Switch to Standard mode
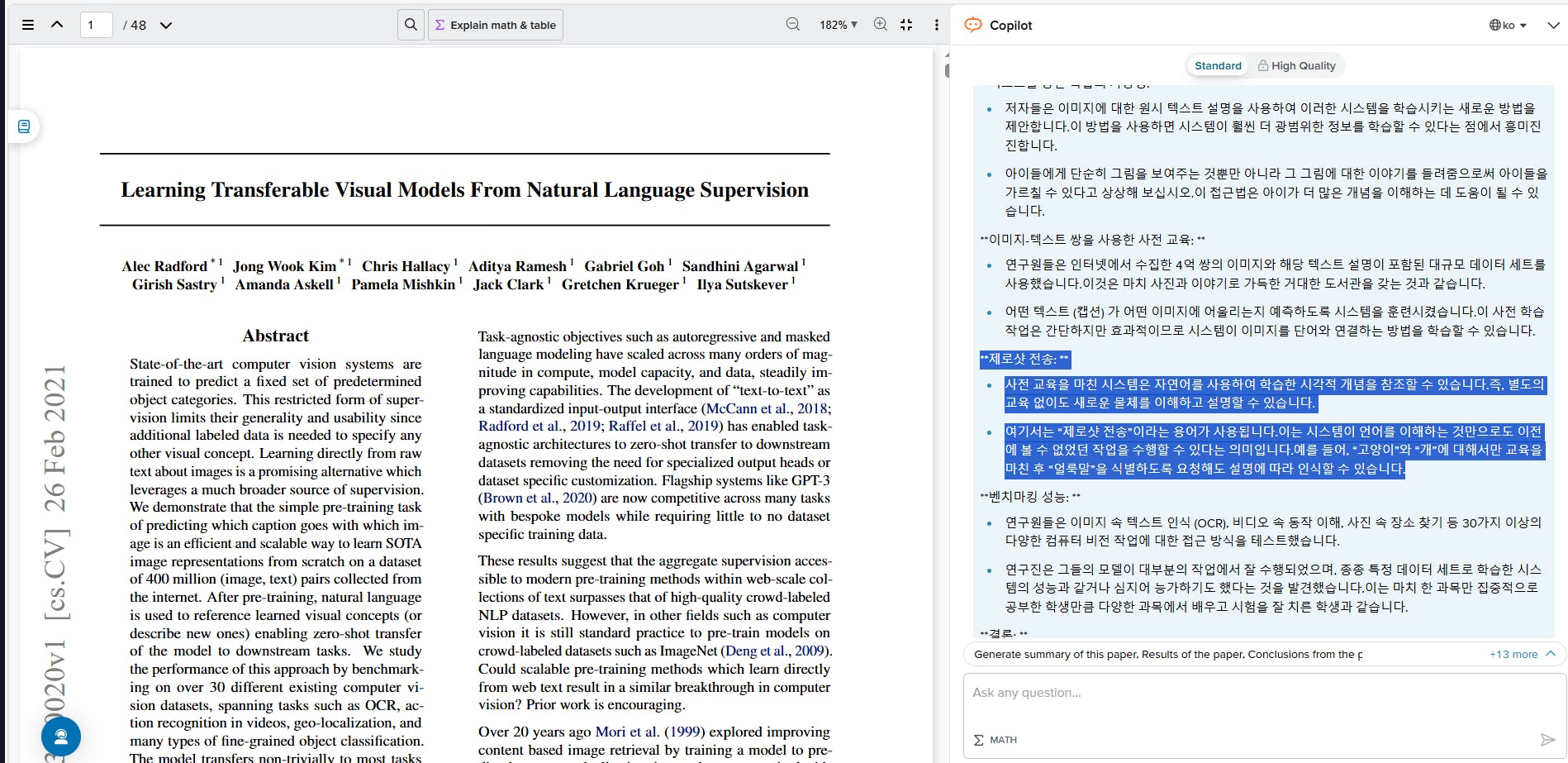Image resolution: width=1568 pixels, height=763 pixels. (x=1218, y=65)
